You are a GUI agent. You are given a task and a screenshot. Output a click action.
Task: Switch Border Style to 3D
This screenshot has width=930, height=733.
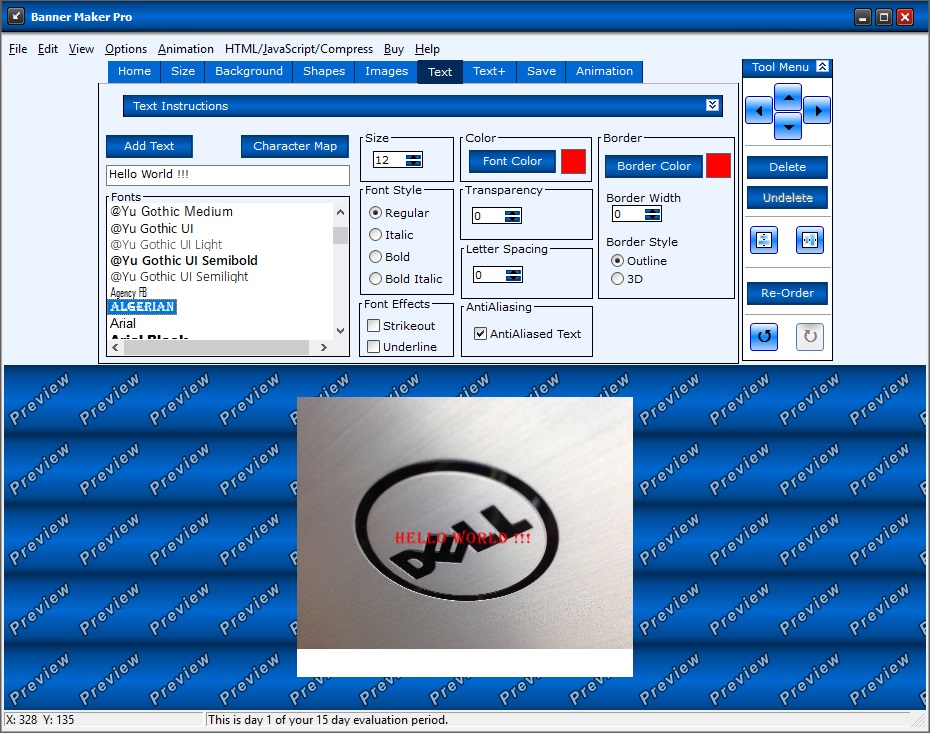pyautogui.click(x=618, y=279)
